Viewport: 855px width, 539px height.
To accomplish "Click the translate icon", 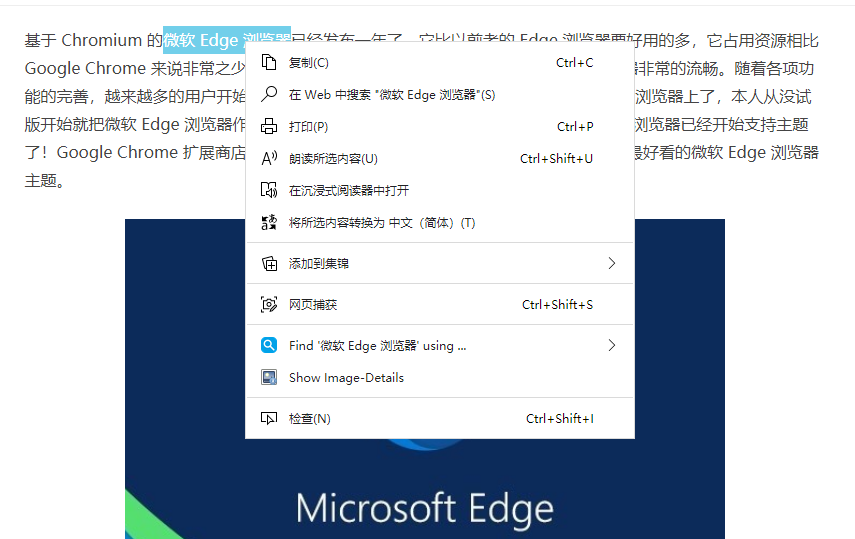I will point(269,222).
